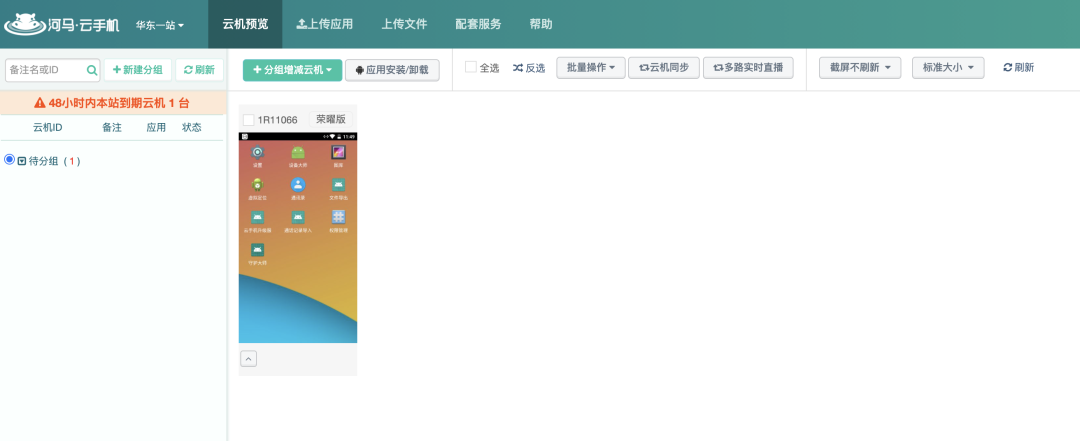The width and height of the screenshot is (1080, 441).
Task: Open the 截屏不刷新 dropdown
Action: pos(860,68)
